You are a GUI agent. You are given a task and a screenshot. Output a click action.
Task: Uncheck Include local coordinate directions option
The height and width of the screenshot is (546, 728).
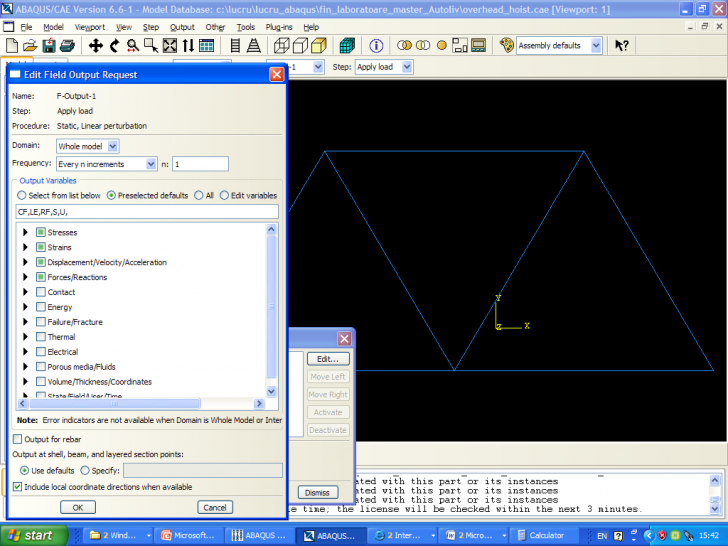tap(18, 487)
